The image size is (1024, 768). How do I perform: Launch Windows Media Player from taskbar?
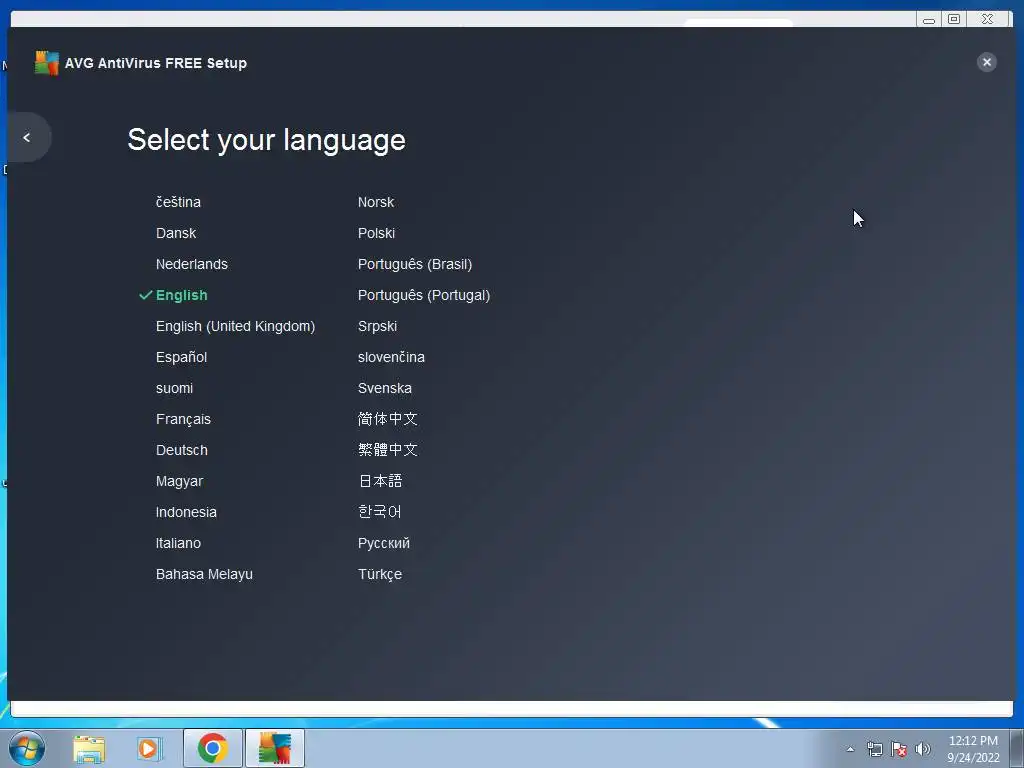149,748
